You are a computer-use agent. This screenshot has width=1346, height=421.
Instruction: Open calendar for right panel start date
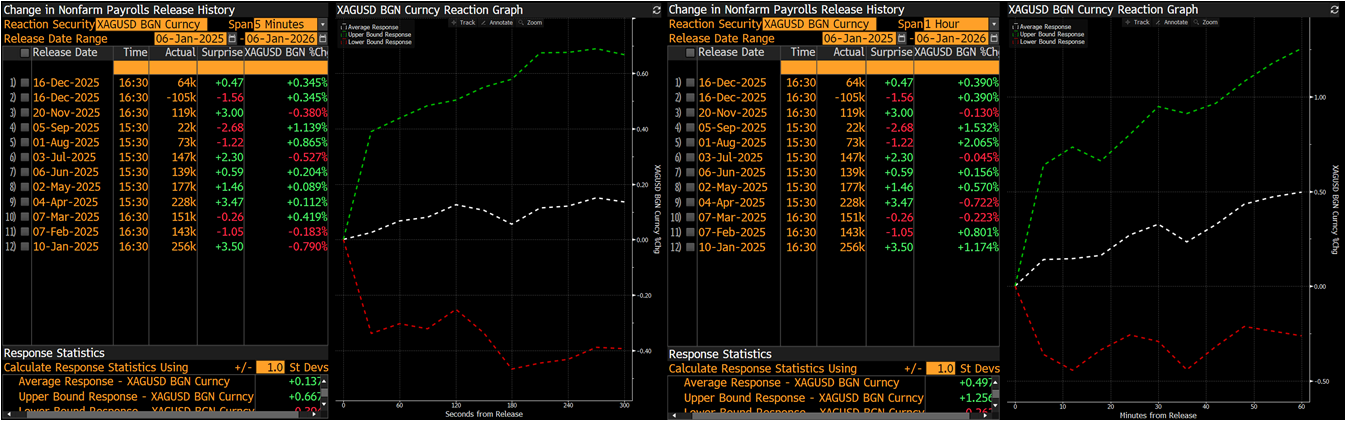(901, 38)
